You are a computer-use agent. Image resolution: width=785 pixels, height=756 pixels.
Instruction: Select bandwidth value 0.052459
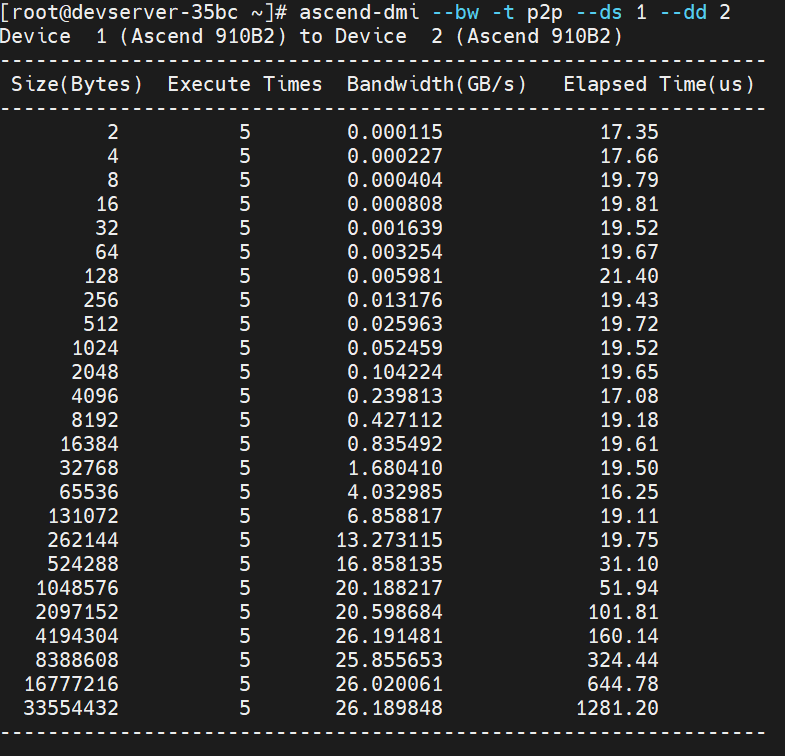click(x=395, y=348)
